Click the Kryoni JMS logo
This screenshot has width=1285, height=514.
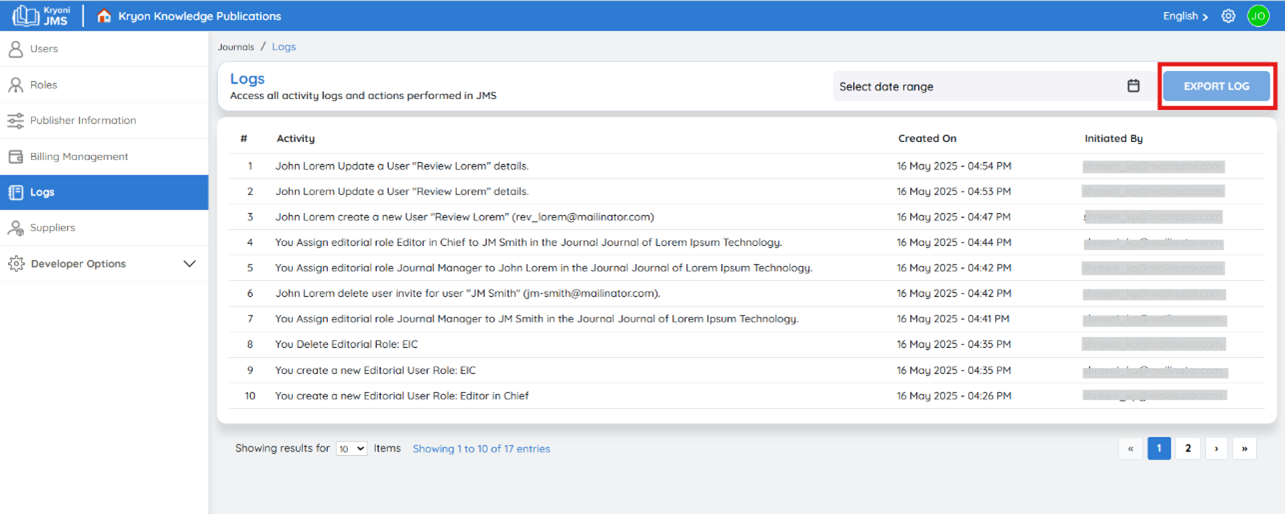tap(42, 15)
